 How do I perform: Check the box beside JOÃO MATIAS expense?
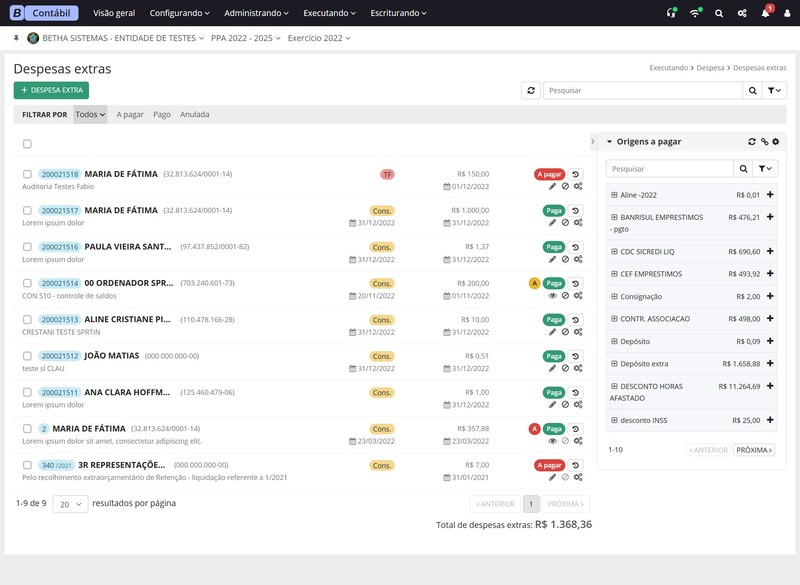pyautogui.click(x=28, y=356)
